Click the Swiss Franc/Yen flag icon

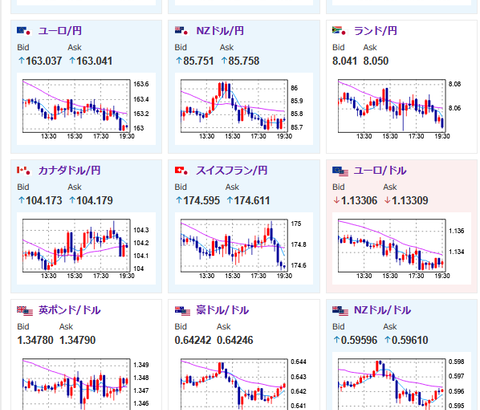pyautogui.click(x=182, y=171)
